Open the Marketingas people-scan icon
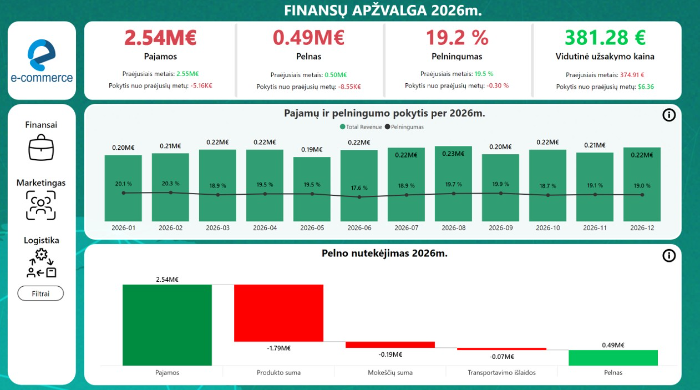 pyautogui.click(x=41, y=205)
